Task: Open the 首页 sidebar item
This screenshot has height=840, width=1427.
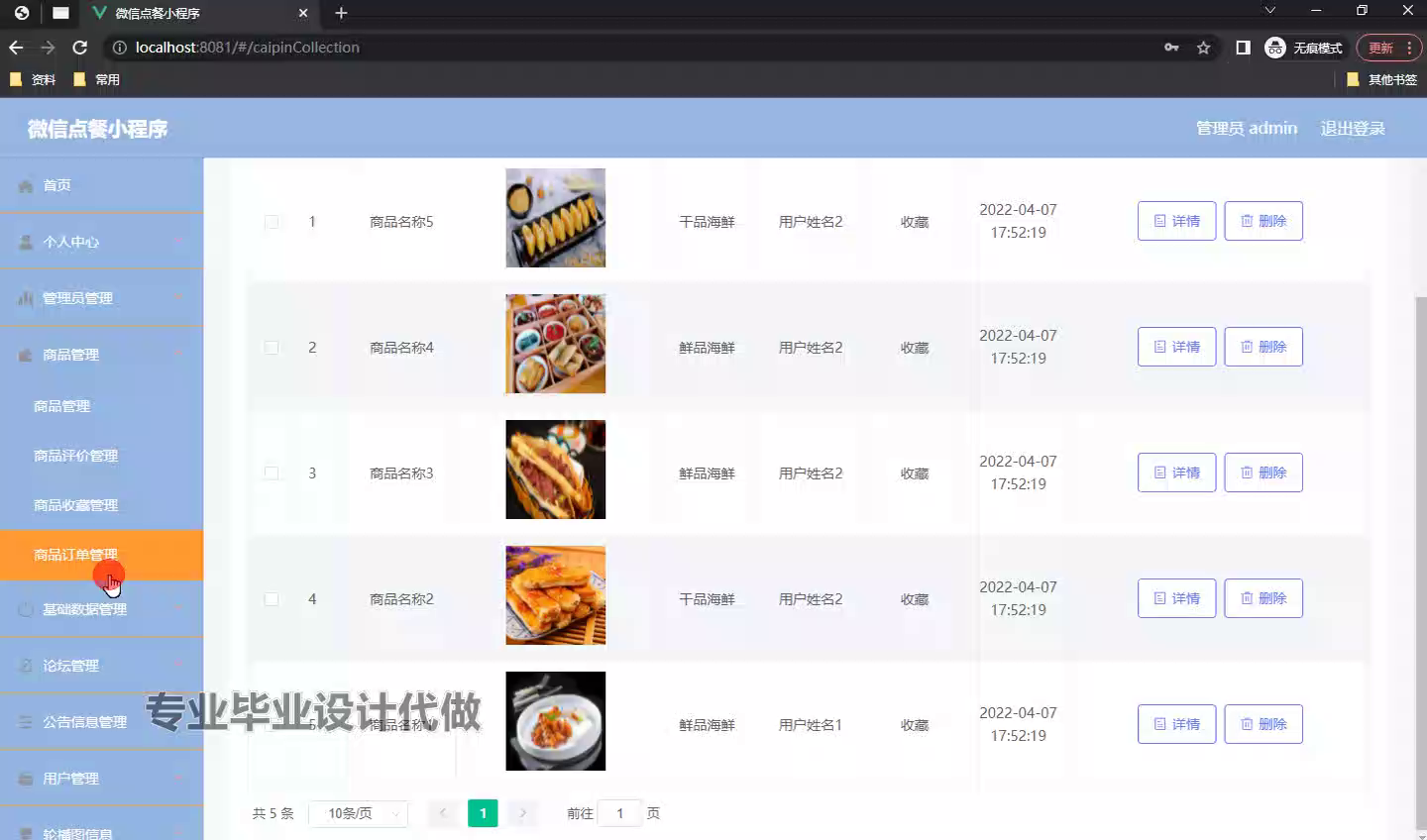Action: click(101, 185)
